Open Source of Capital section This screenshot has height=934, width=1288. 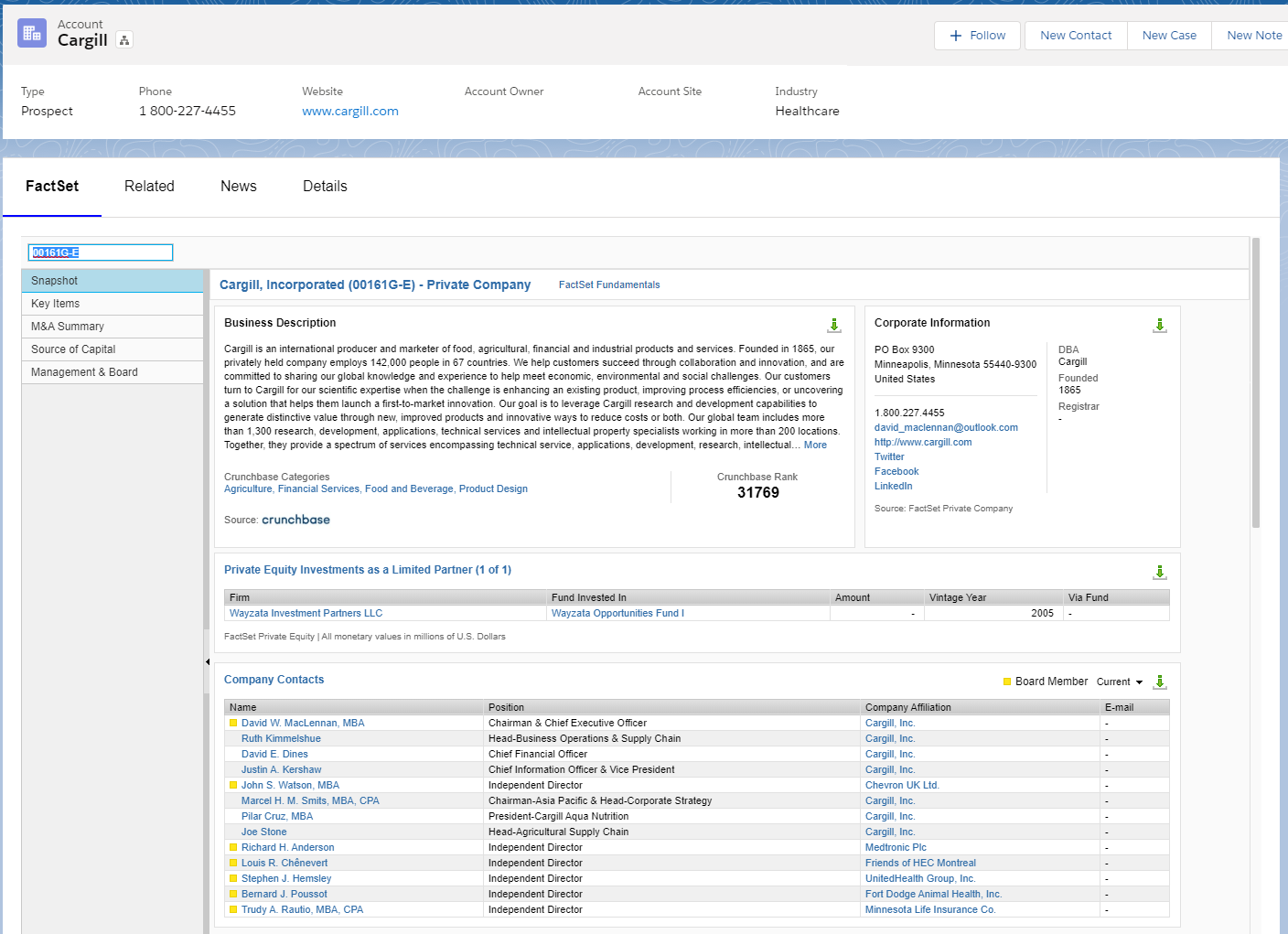113,349
